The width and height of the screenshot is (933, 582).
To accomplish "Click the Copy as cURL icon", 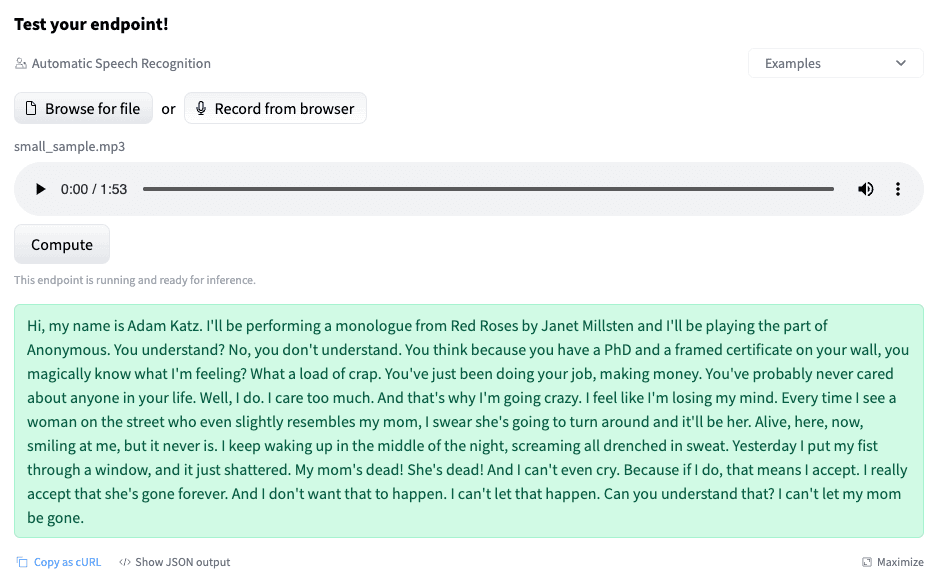I will (x=22, y=562).
